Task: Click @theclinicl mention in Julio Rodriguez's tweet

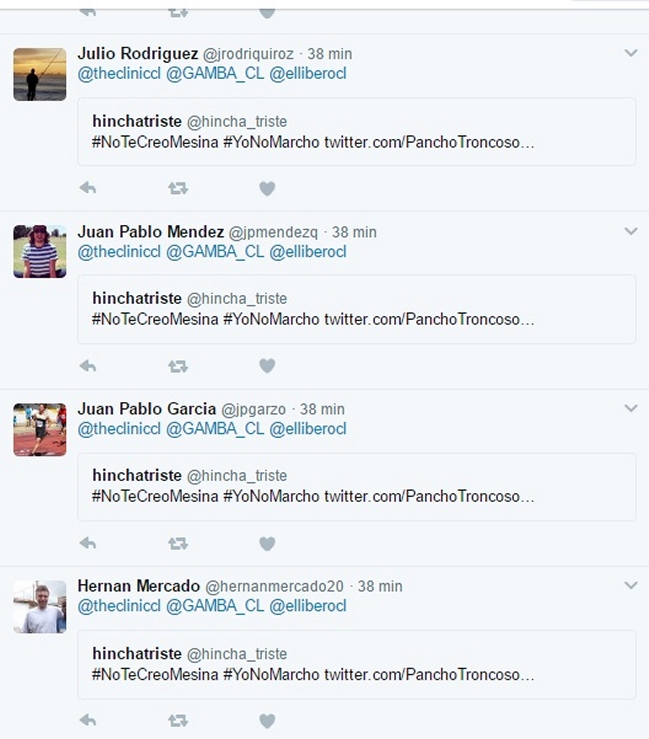Action: pyautogui.click(x=118, y=74)
